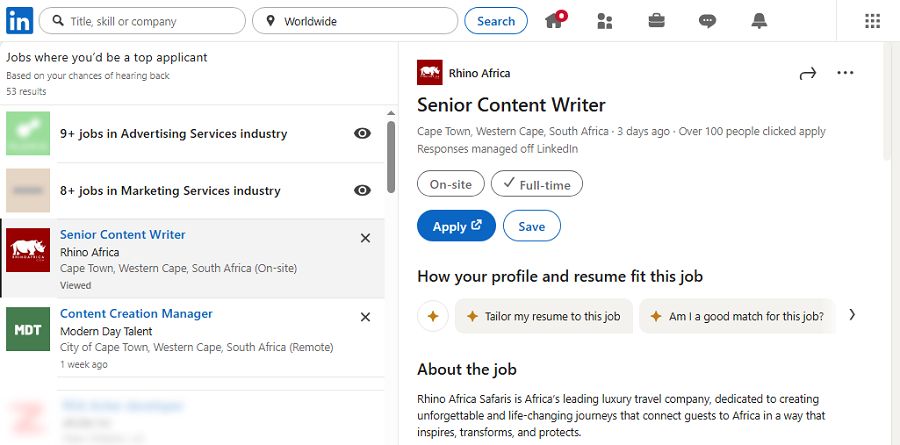Select the On-site workplace pill
This screenshot has width=900, height=445.
click(451, 184)
